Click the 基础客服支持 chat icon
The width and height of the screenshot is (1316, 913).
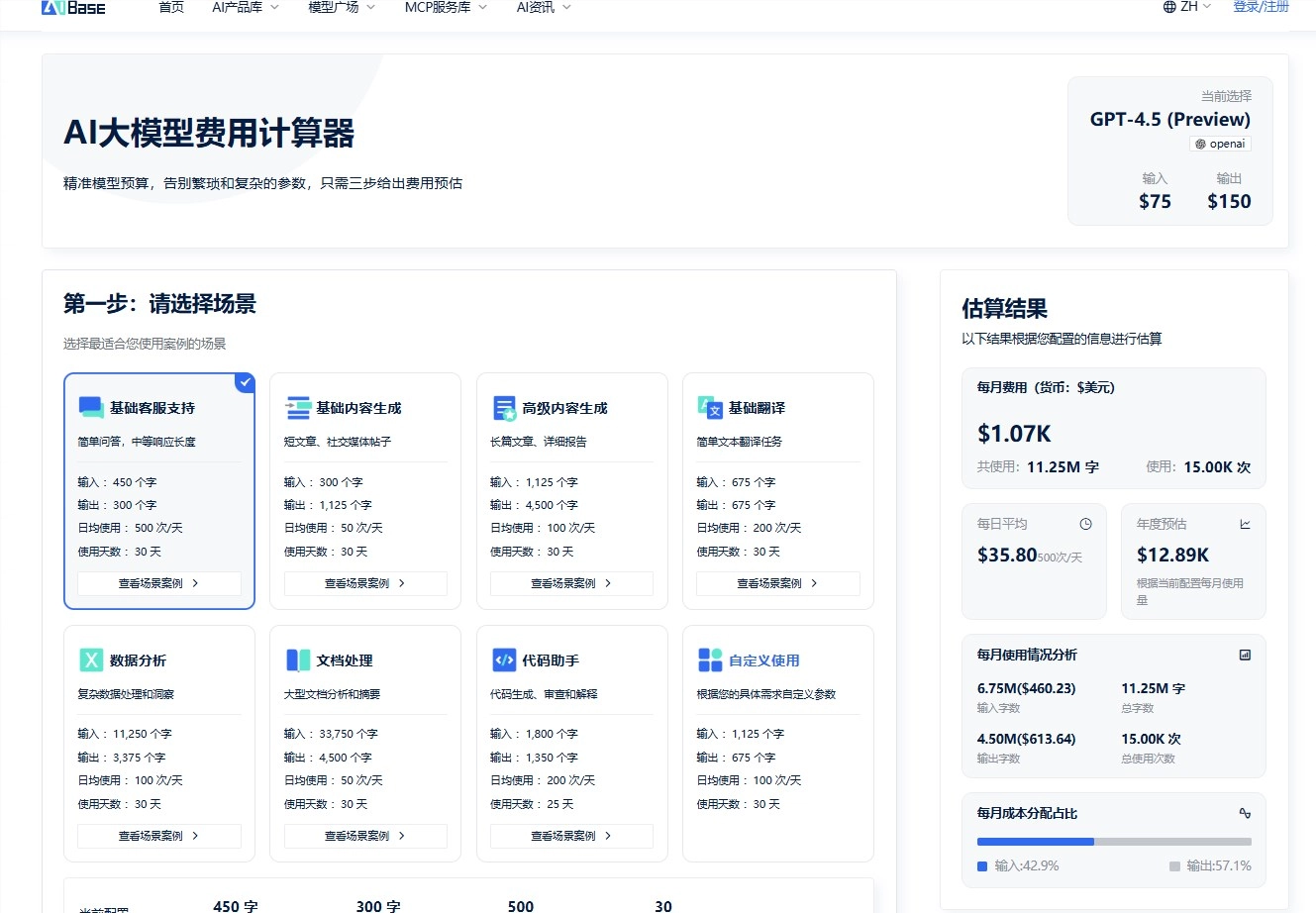click(91, 407)
